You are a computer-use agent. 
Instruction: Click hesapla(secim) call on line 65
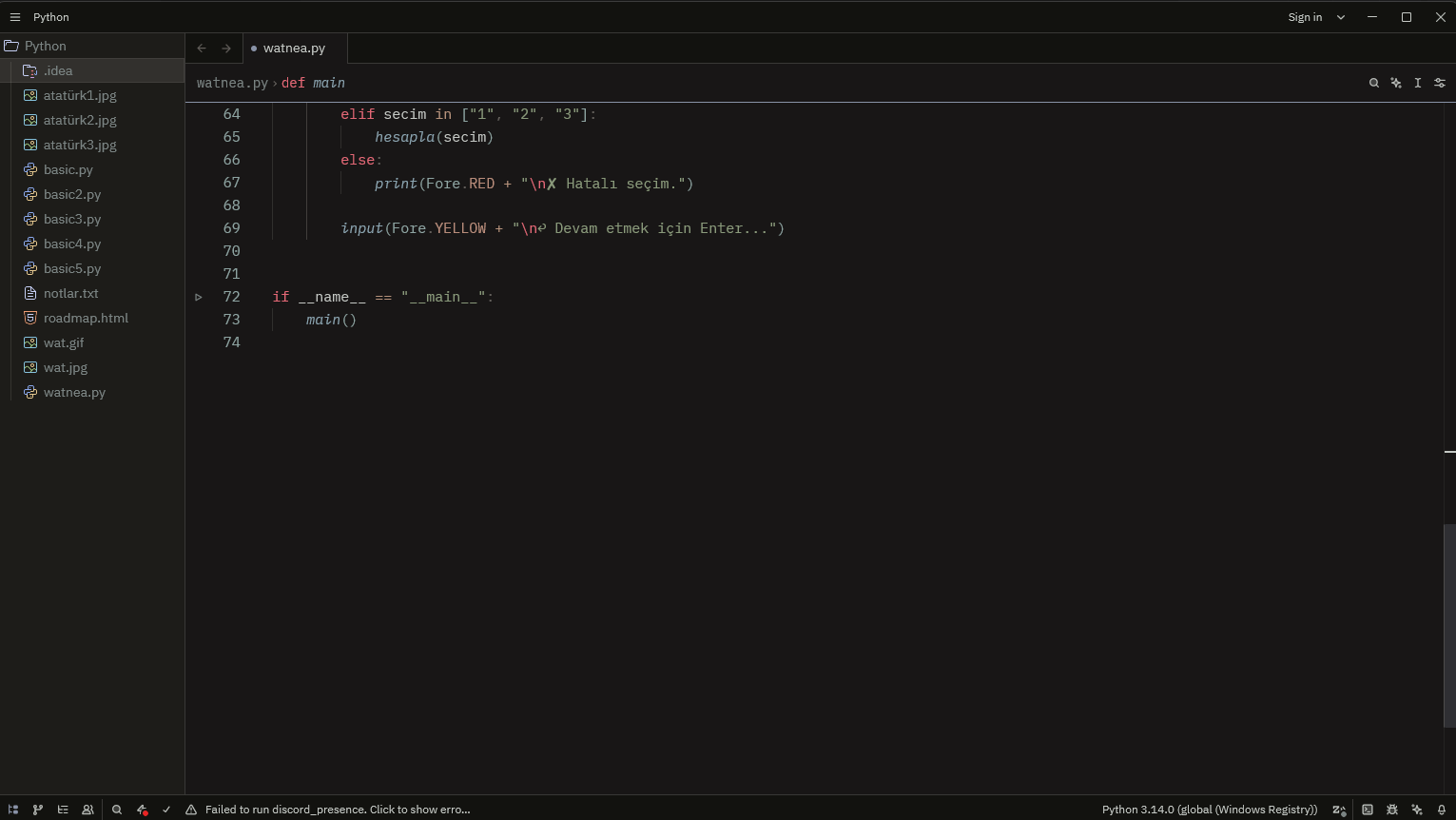click(x=434, y=137)
